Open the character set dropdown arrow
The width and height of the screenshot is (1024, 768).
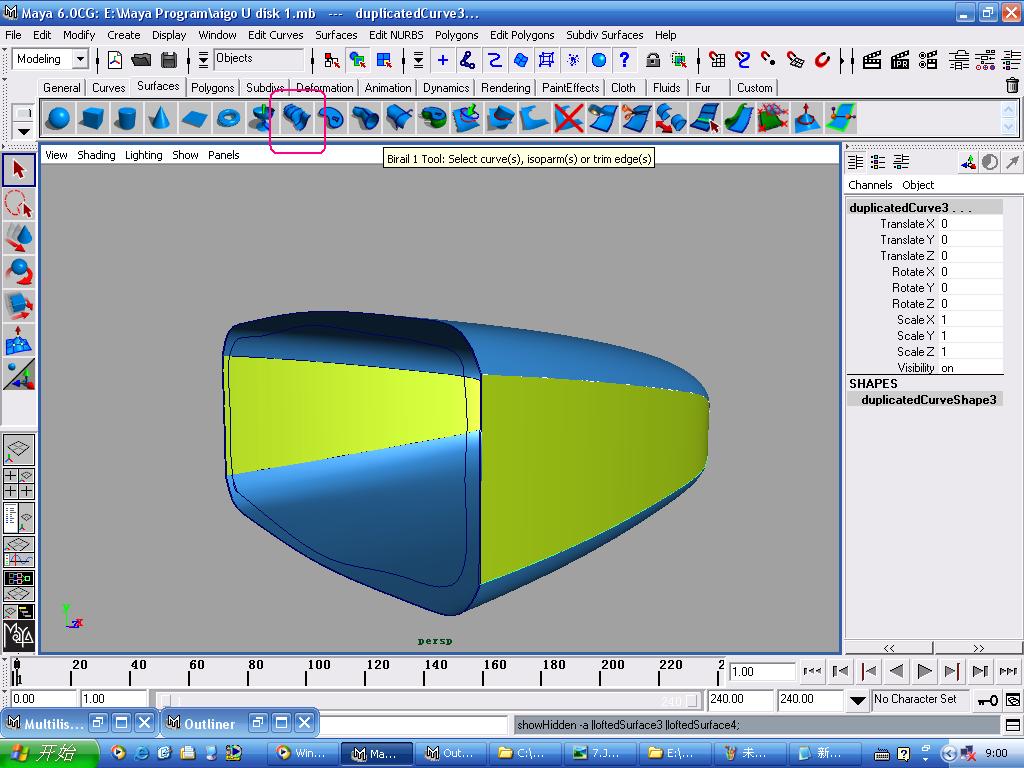[857, 701]
